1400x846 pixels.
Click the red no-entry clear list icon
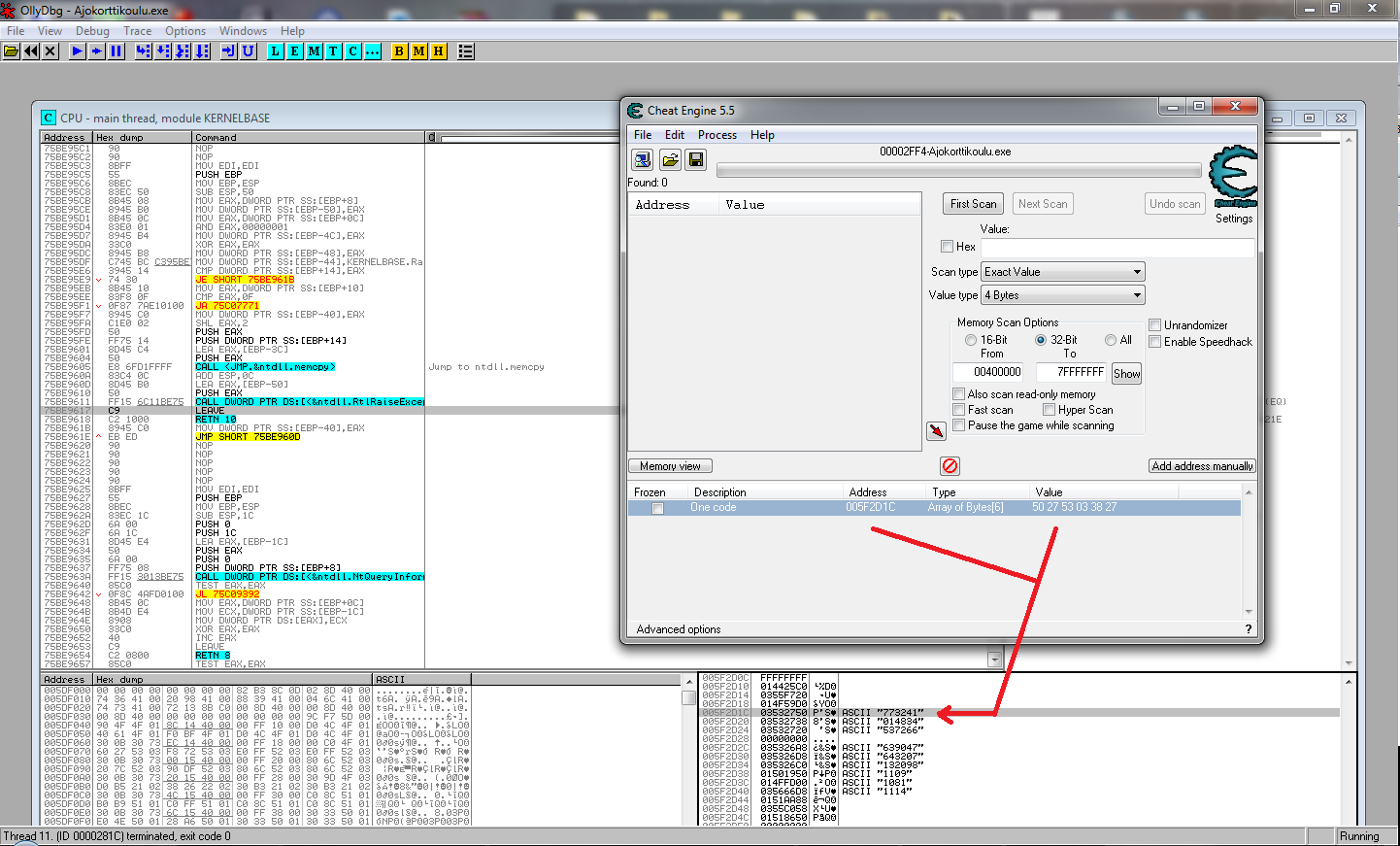(x=950, y=466)
